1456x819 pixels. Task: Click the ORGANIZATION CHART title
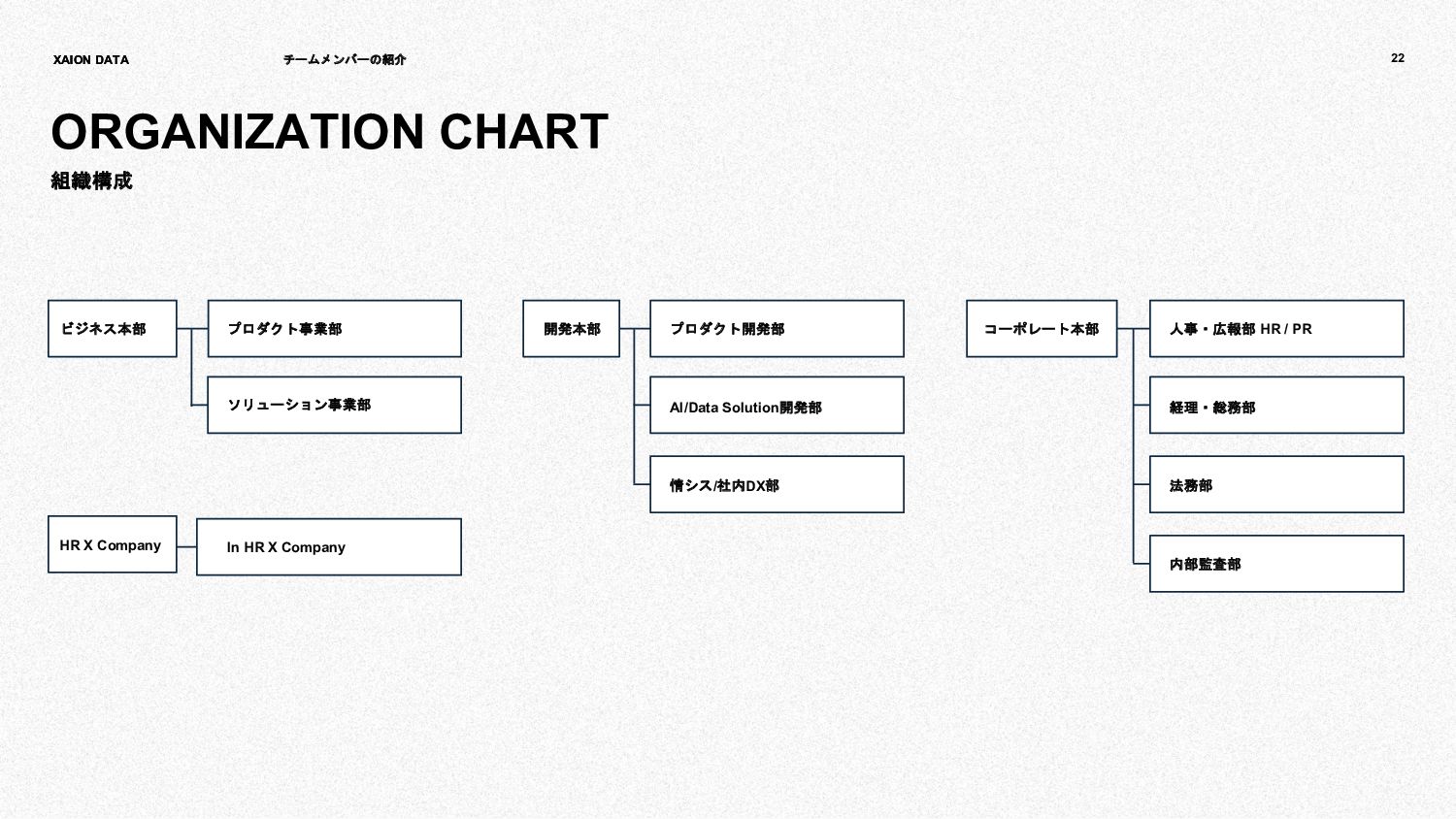[x=329, y=132]
